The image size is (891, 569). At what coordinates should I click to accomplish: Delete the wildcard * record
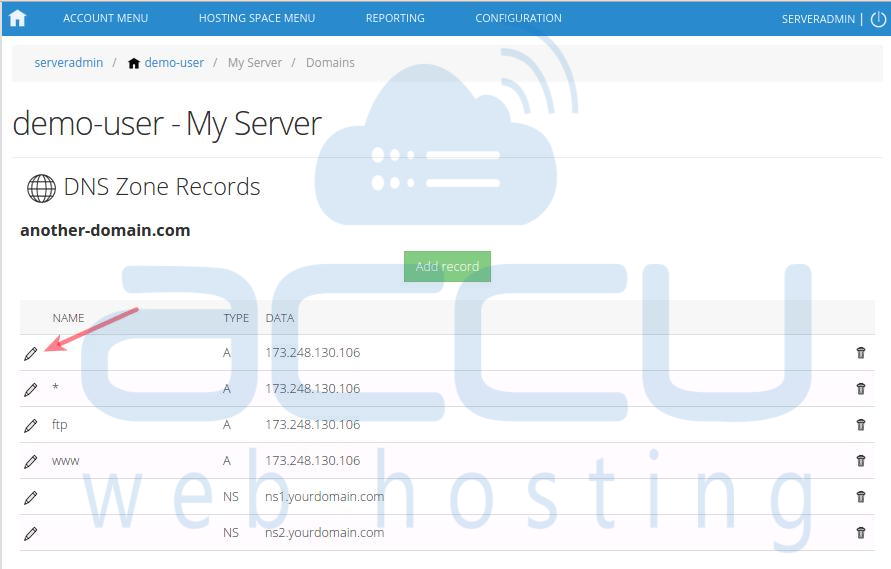[860, 389]
